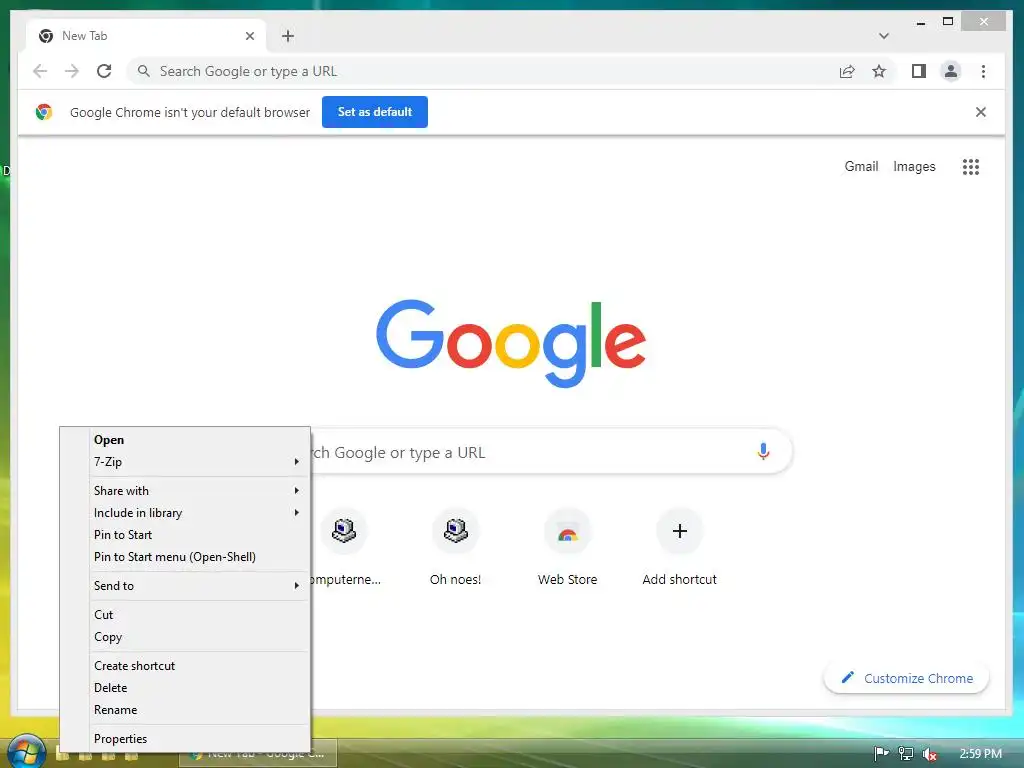Click the back navigation arrow
This screenshot has width=1024, height=768.
point(40,71)
